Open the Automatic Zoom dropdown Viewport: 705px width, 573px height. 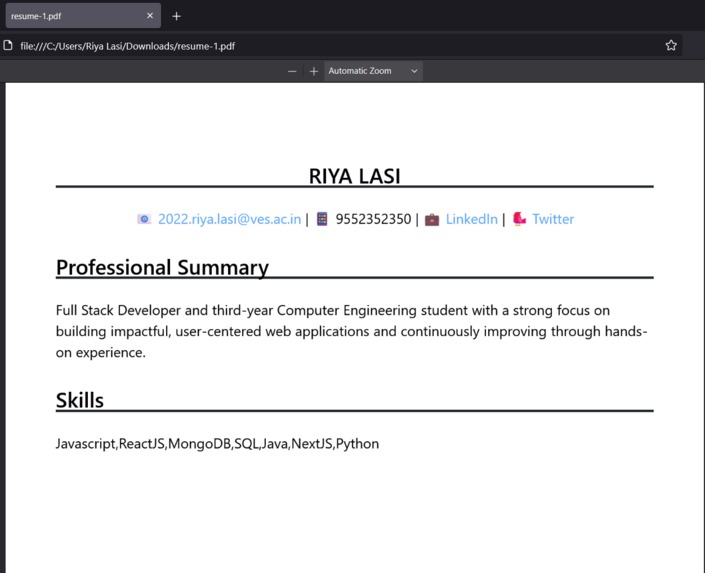[373, 71]
